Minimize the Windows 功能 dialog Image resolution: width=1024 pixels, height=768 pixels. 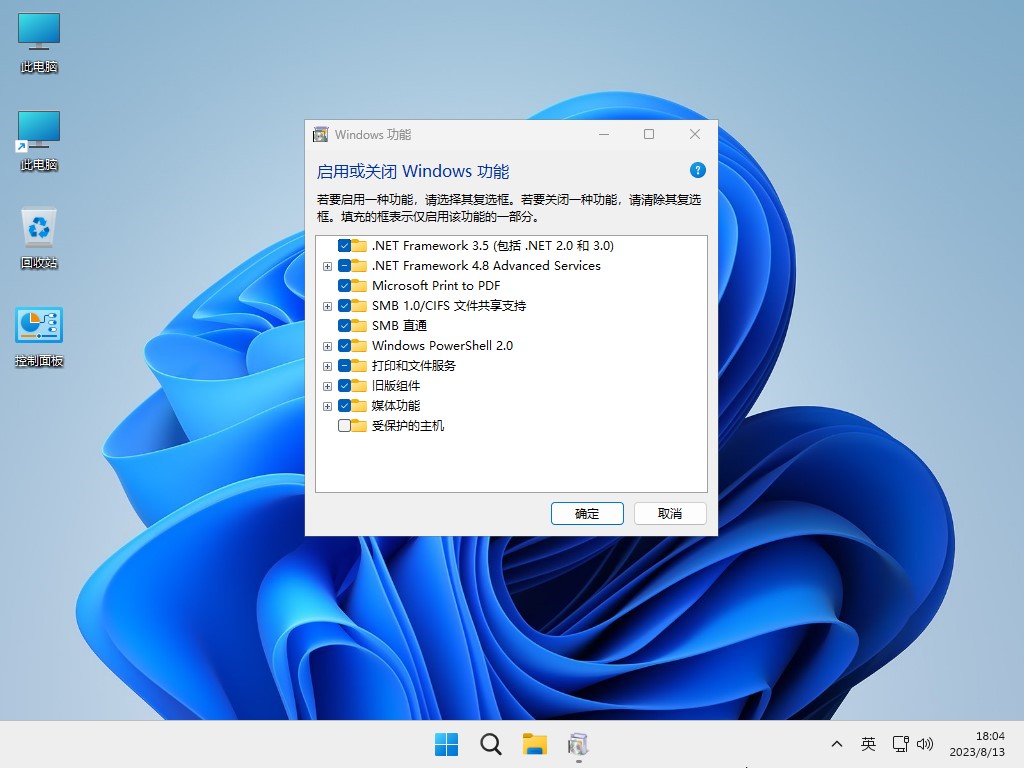pyautogui.click(x=604, y=134)
